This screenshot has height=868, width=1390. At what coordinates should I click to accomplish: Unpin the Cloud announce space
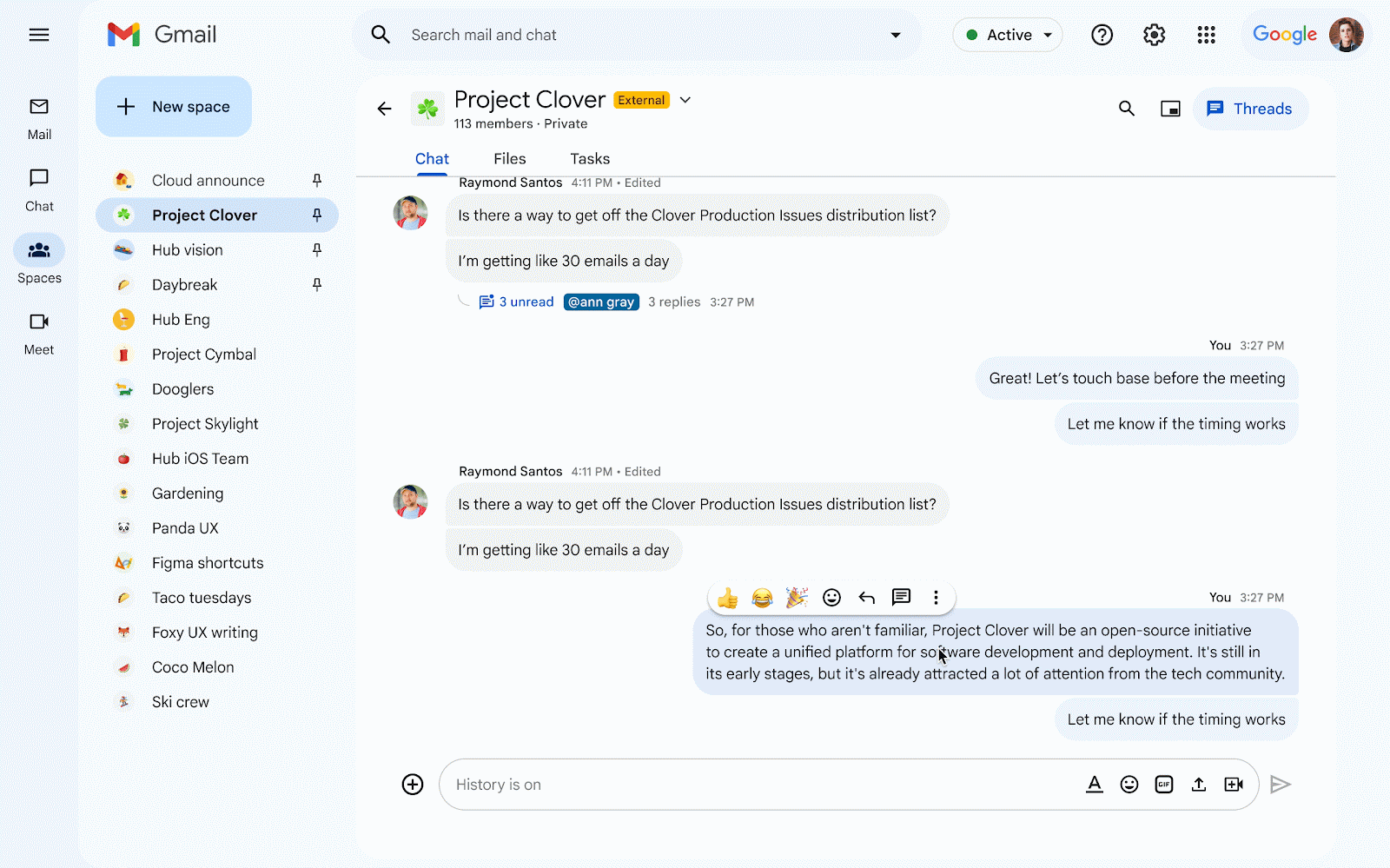317,181
